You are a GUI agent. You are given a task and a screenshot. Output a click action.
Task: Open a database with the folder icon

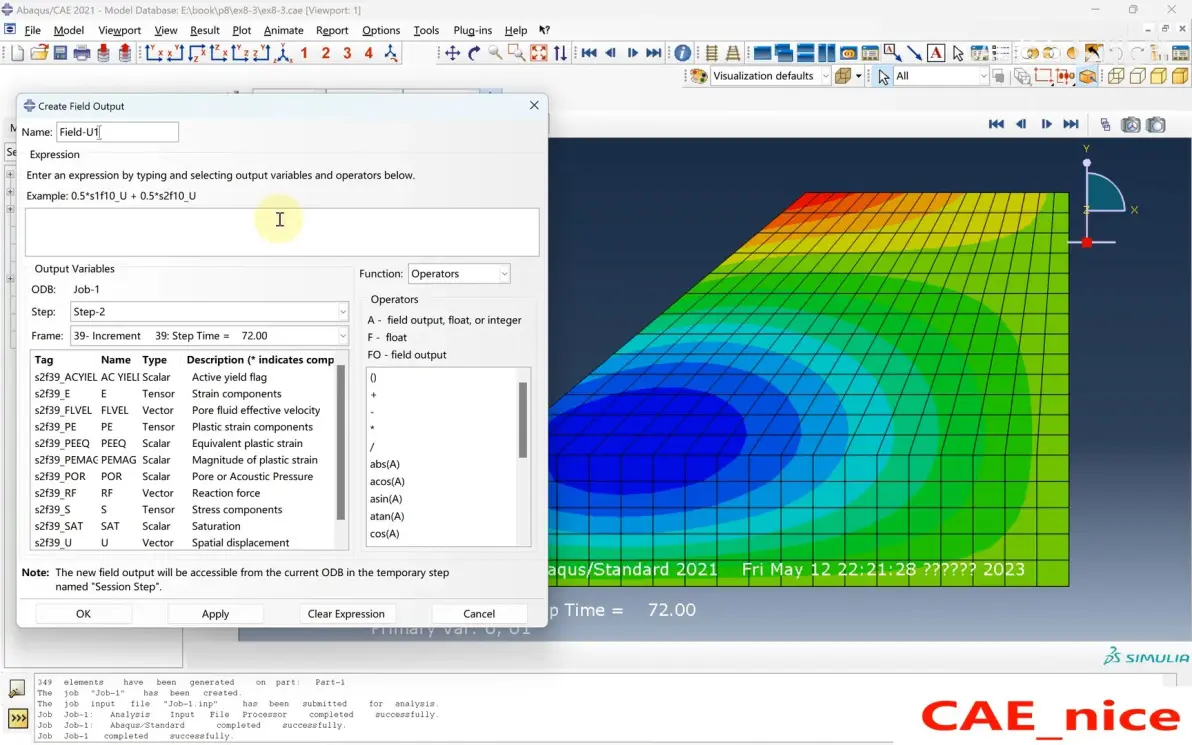click(x=39, y=53)
